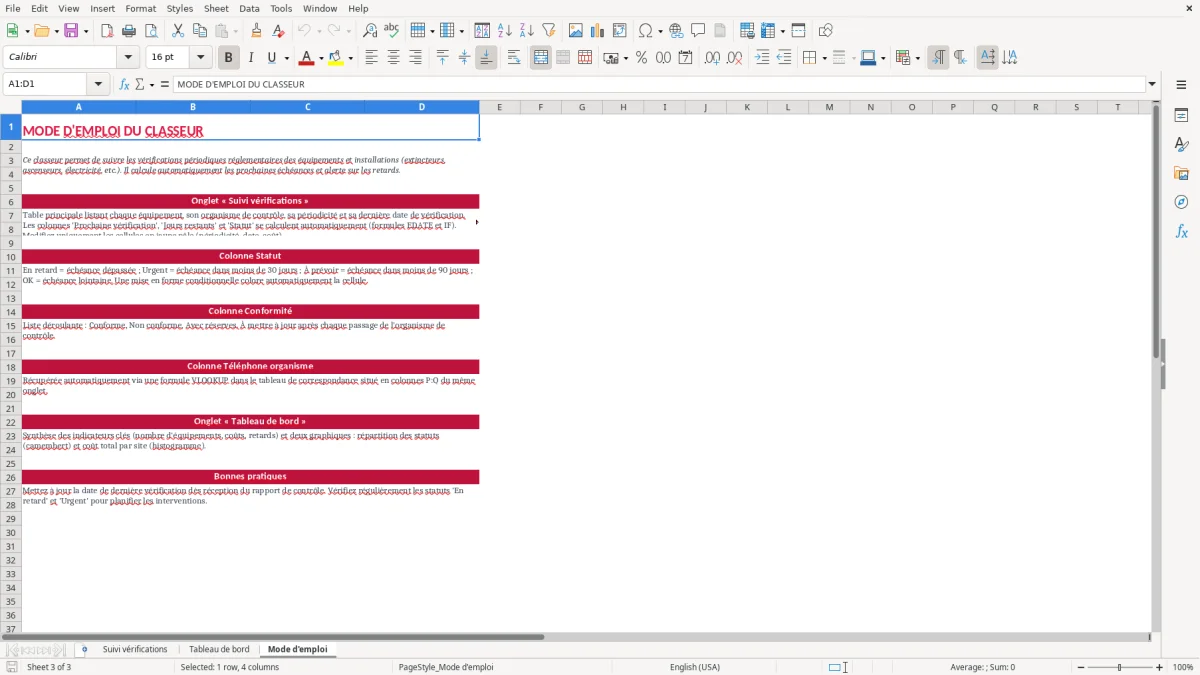Screen dimensions: 1200x675
Task: Open the Data menu
Action: pyautogui.click(x=249, y=8)
